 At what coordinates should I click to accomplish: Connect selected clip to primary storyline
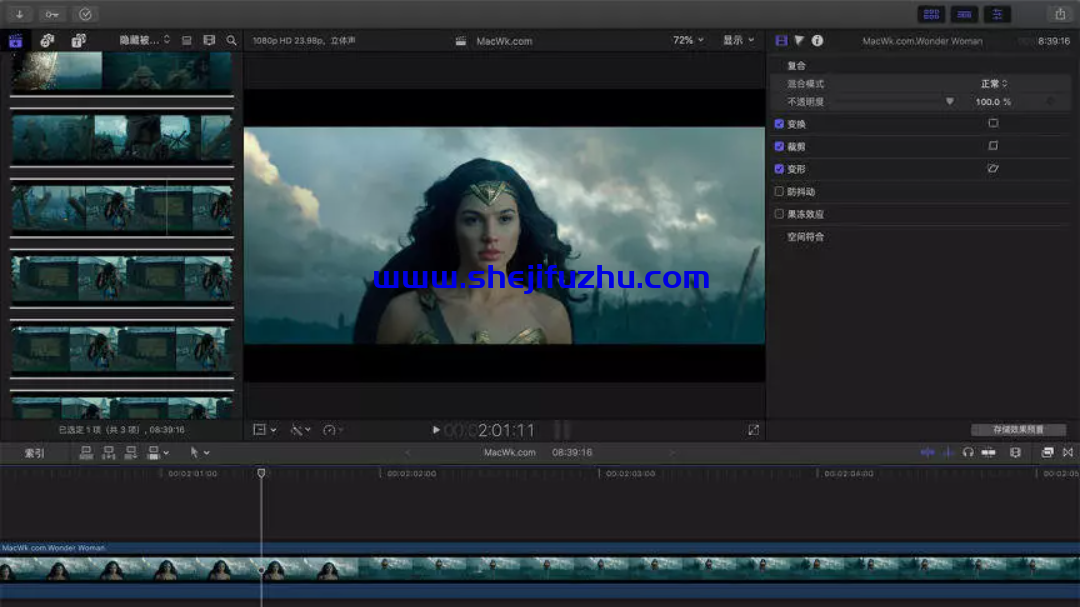(x=86, y=453)
